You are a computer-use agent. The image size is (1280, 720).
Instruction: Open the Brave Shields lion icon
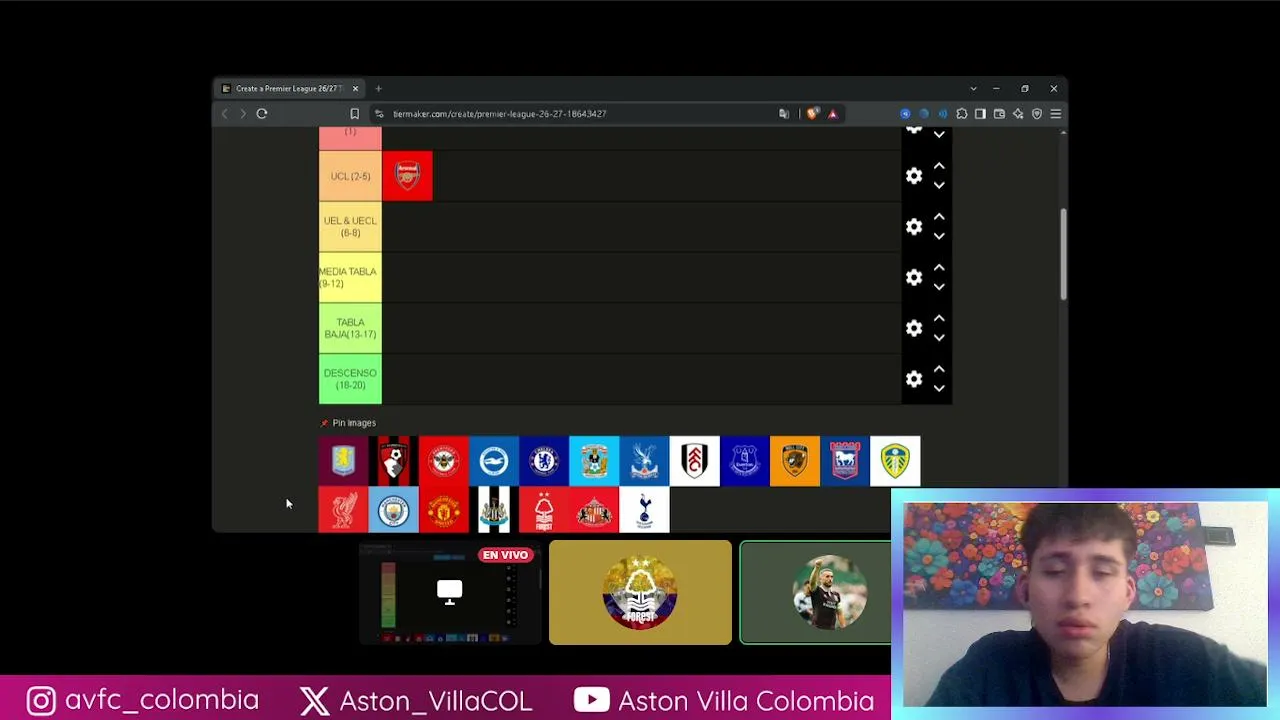812,114
